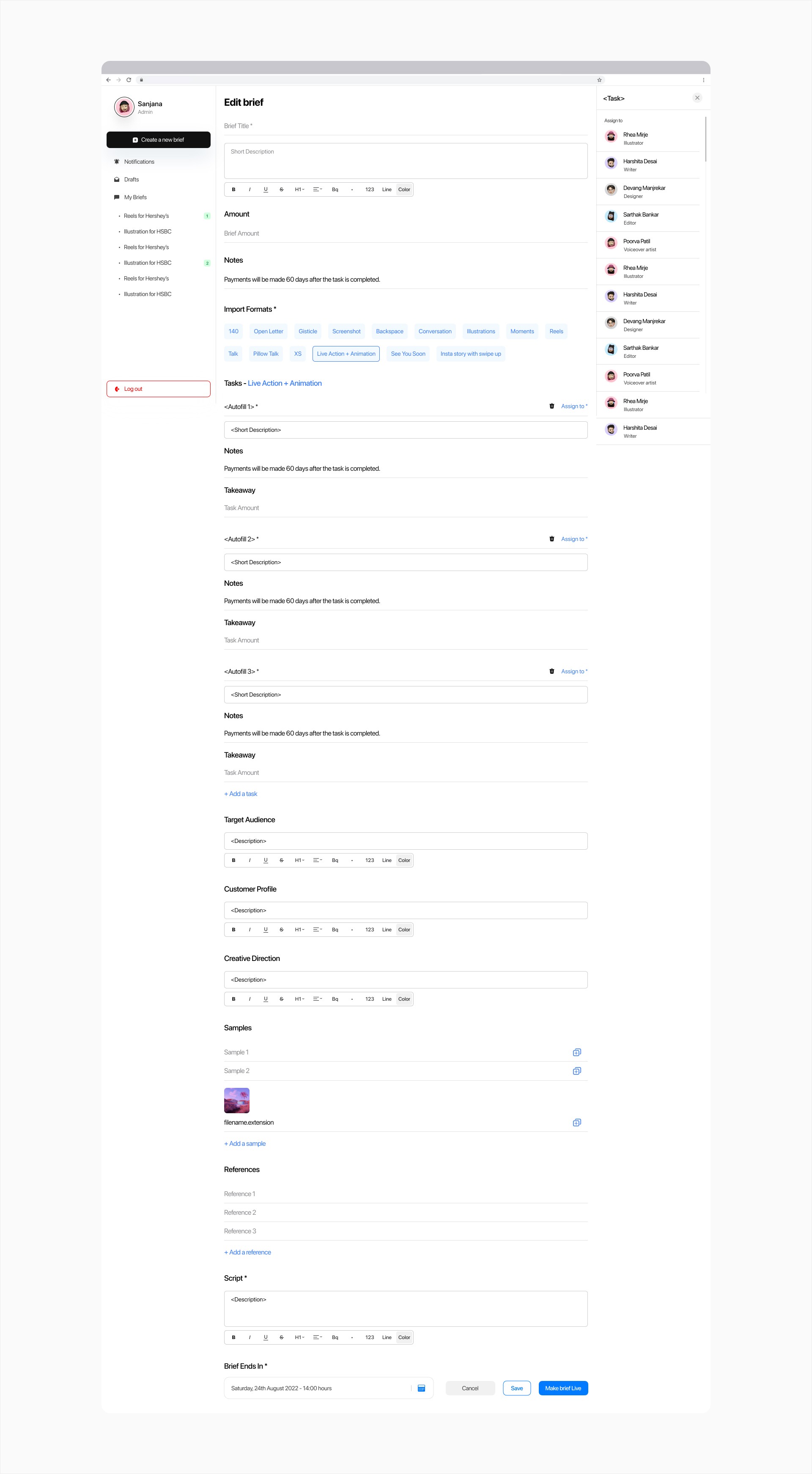Screen dimensions: 812x1474
Task: Open Assign to for Autofill 2
Action: pyautogui.click(x=573, y=539)
